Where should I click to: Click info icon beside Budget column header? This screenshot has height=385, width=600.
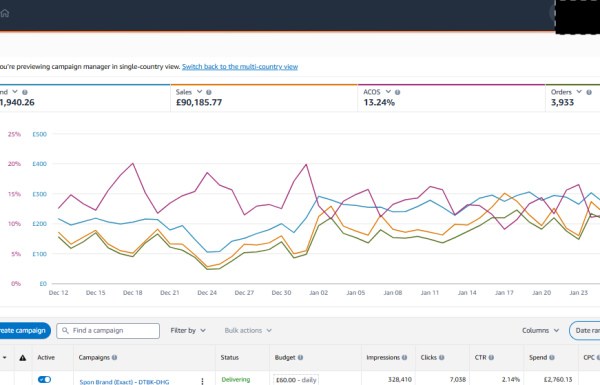coord(300,357)
